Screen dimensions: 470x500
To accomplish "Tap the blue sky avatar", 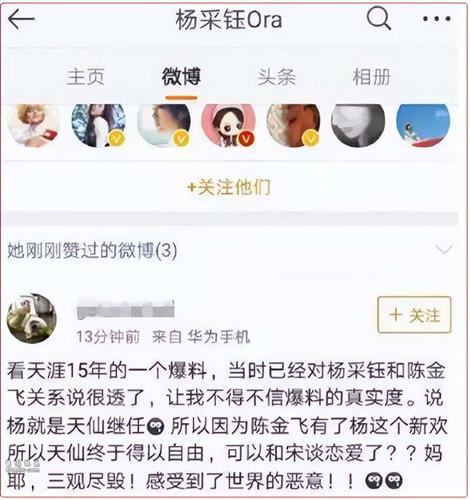I will pyautogui.click(x=423, y=125).
